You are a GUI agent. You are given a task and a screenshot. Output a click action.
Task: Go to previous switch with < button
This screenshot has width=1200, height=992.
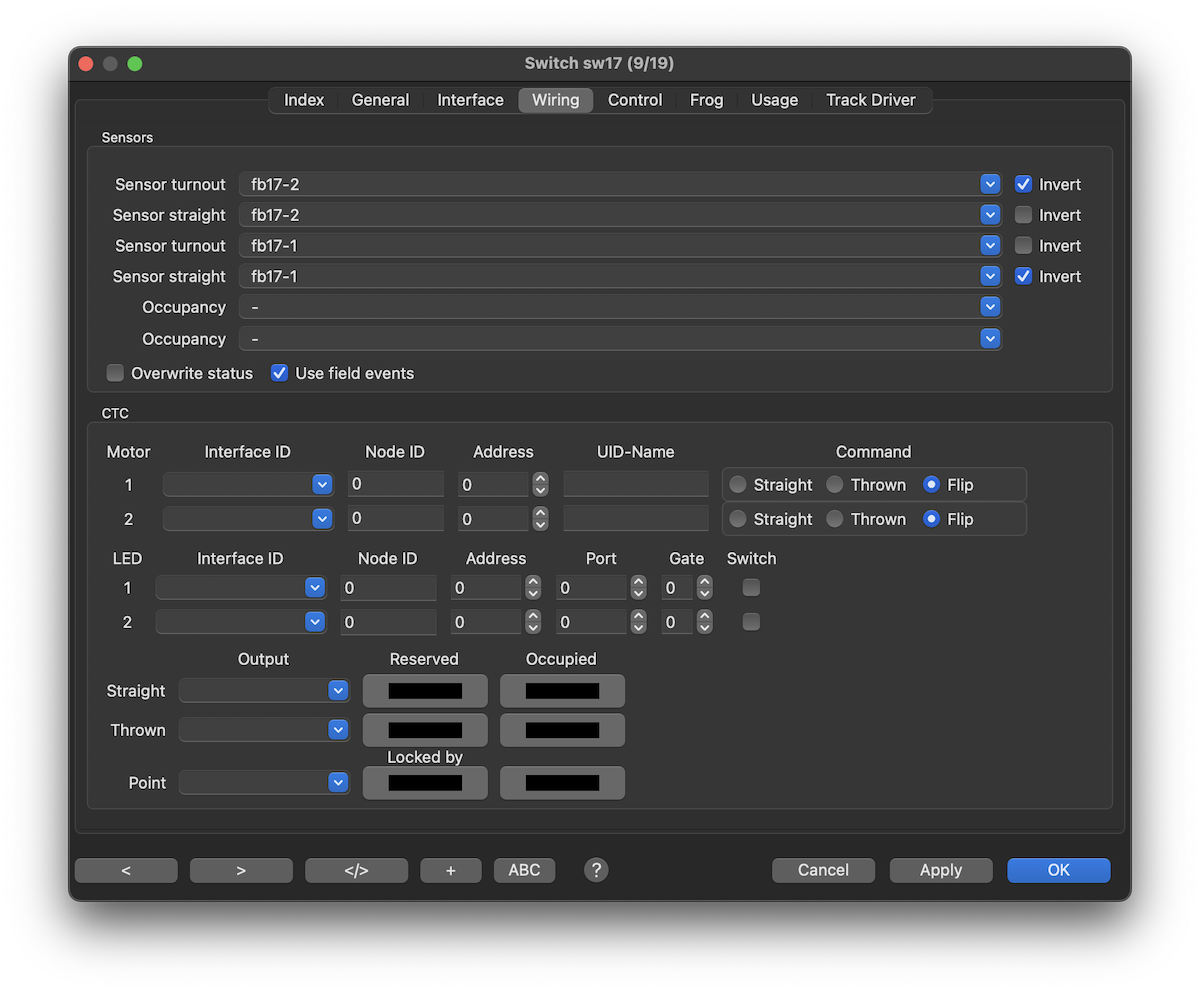[126, 870]
